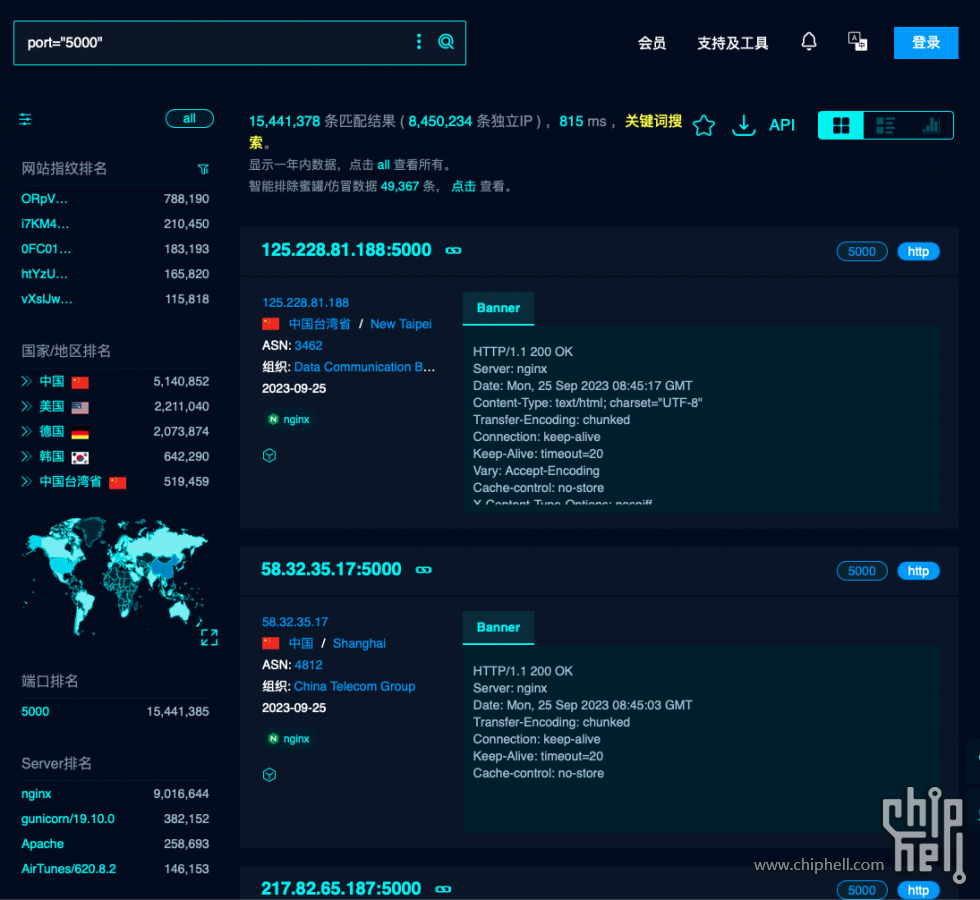Favorite this search with the star icon
Screen dimensions: 980x900
coord(704,125)
